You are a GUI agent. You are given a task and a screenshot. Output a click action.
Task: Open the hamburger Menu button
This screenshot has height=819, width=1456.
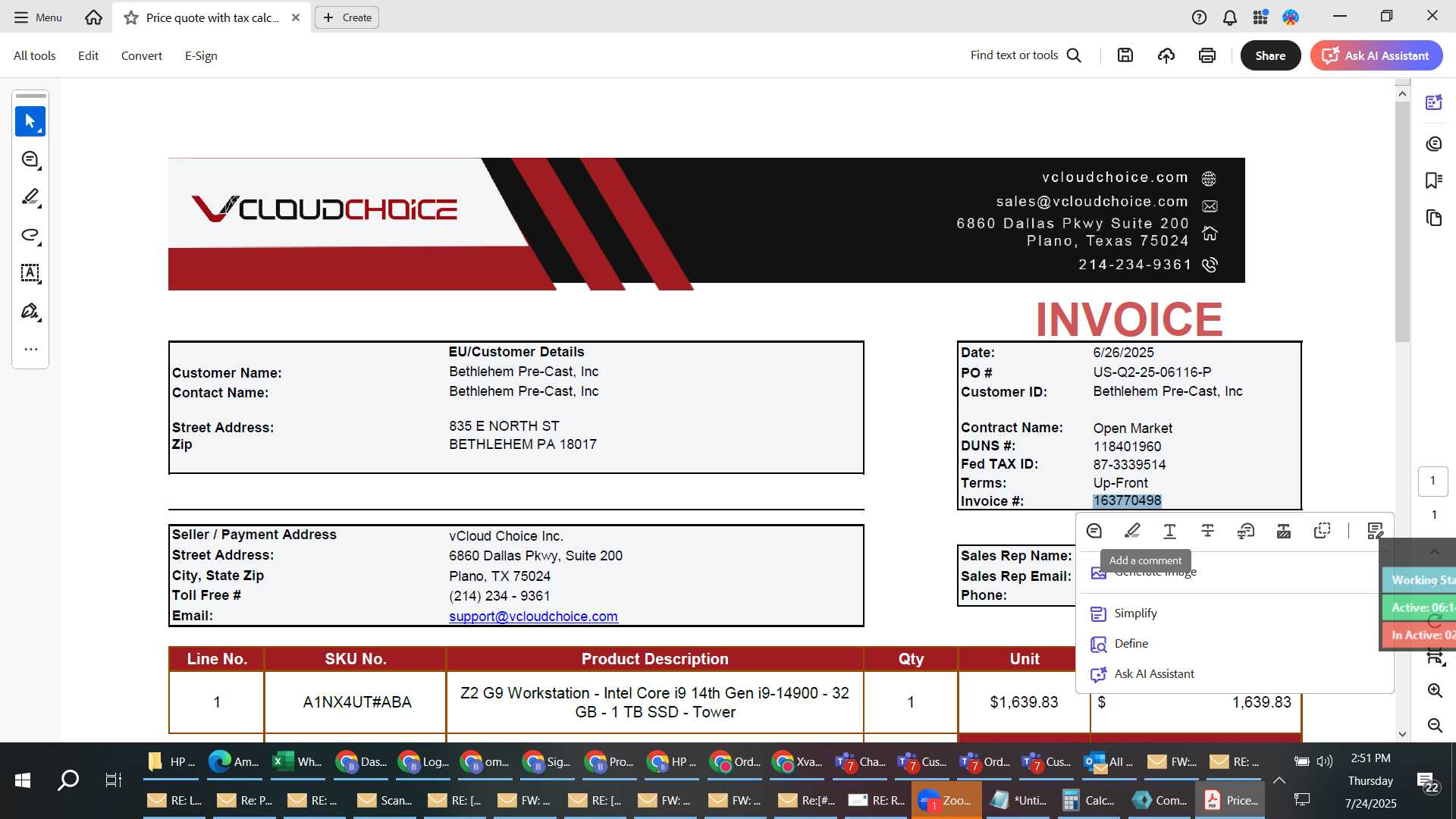(38, 17)
